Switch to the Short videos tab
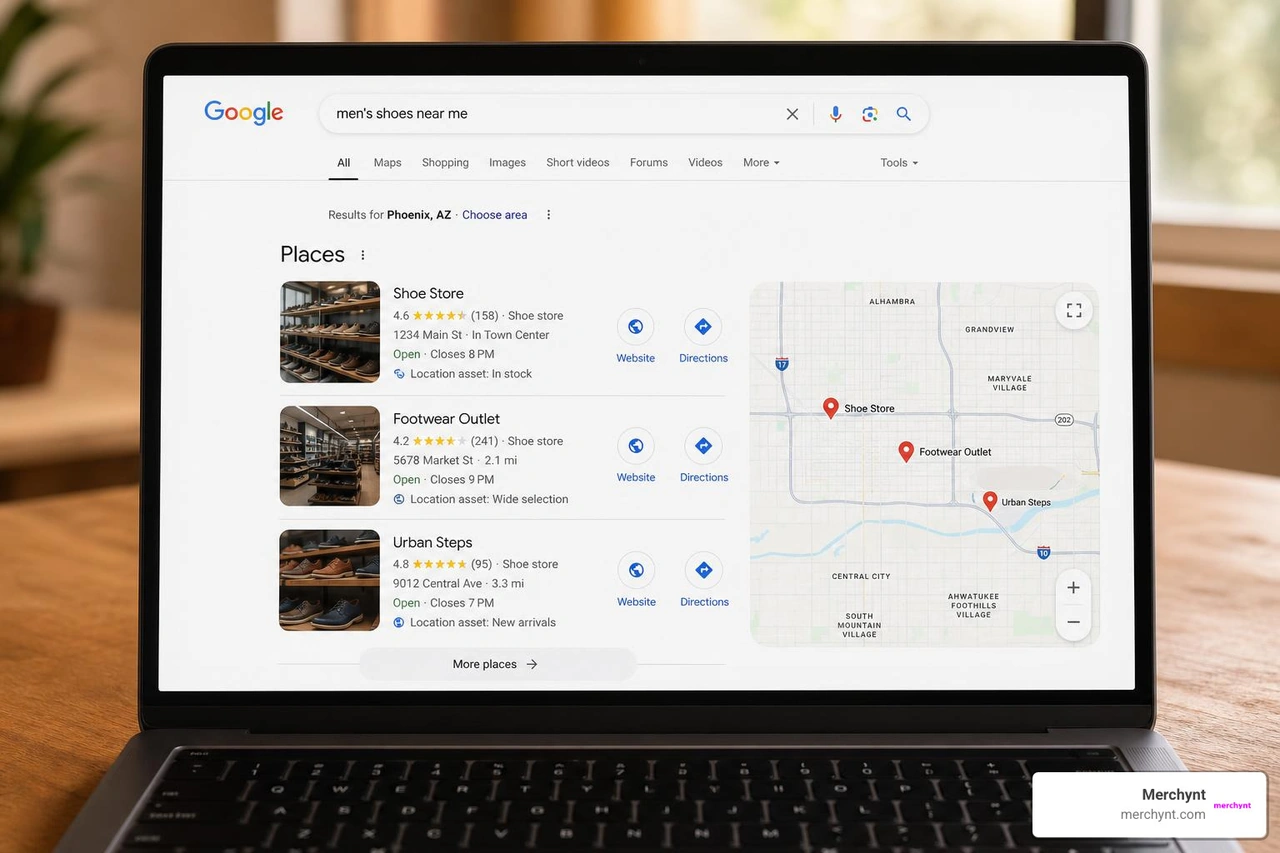Screen dimensions: 1280x853 tap(577, 162)
